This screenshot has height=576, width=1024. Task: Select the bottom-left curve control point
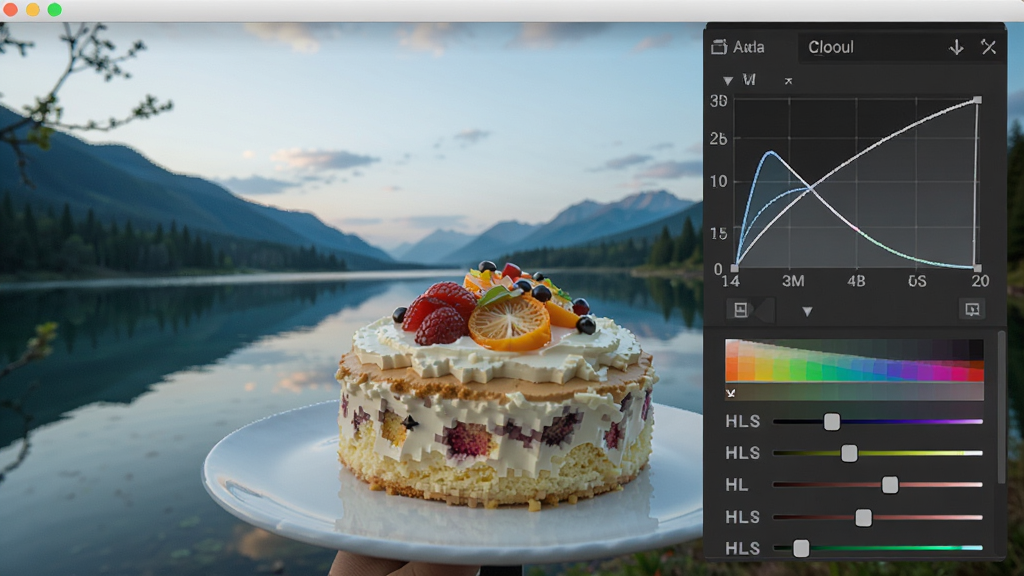(x=735, y=268)
